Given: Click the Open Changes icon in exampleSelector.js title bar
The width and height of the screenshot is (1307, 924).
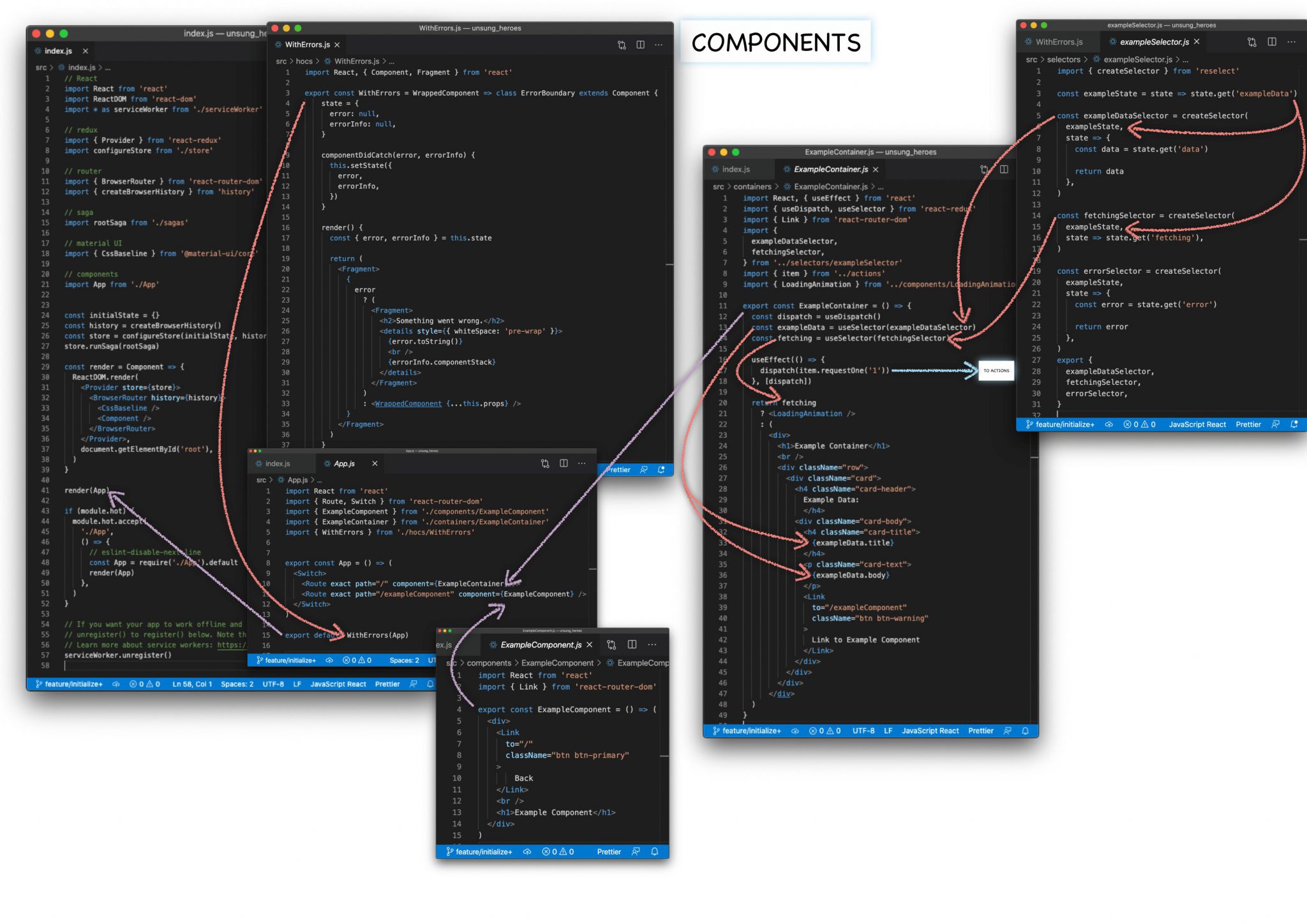Looking at the screenshot, I should pos(1251,41).
